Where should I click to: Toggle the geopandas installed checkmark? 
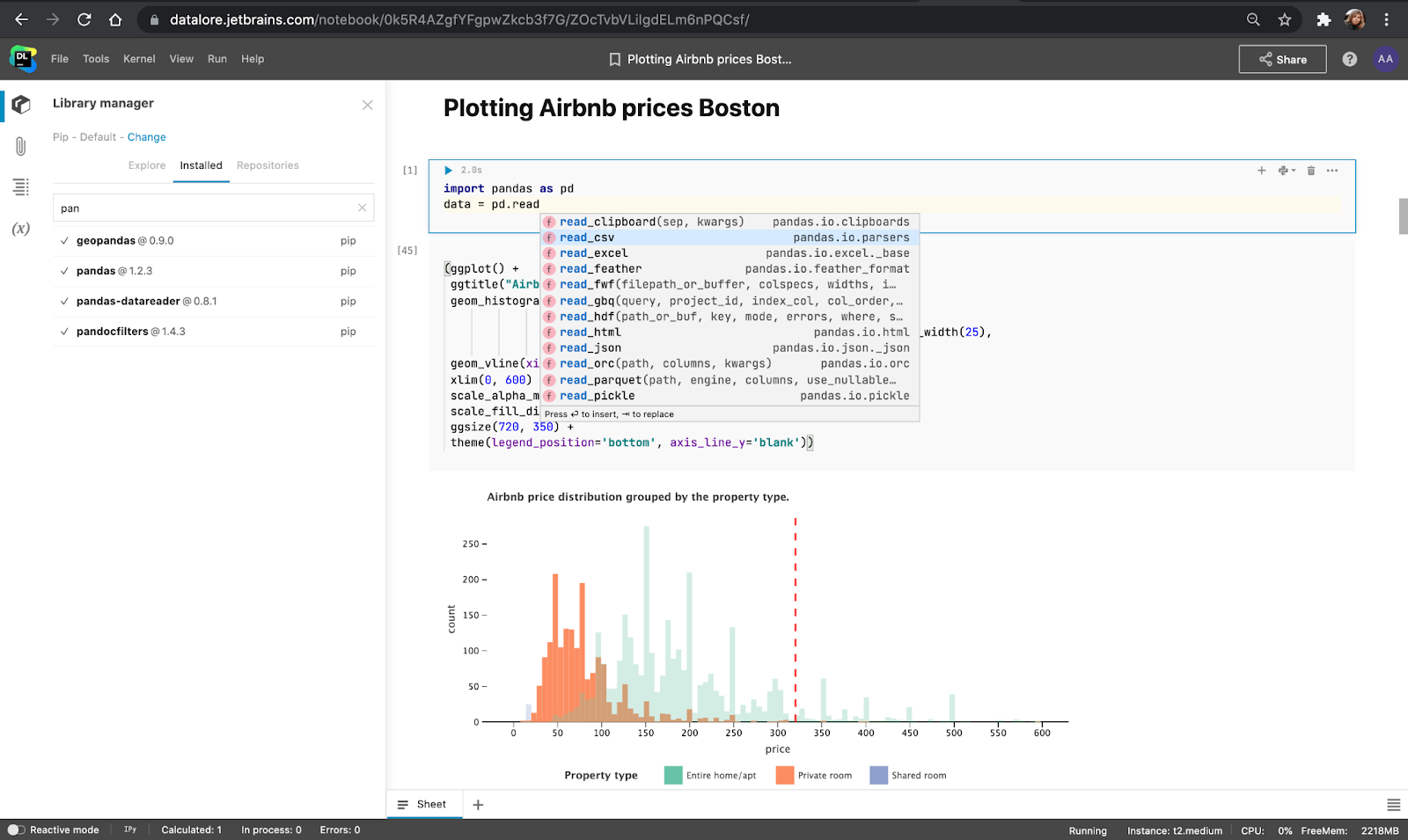(x=64, y=241)
